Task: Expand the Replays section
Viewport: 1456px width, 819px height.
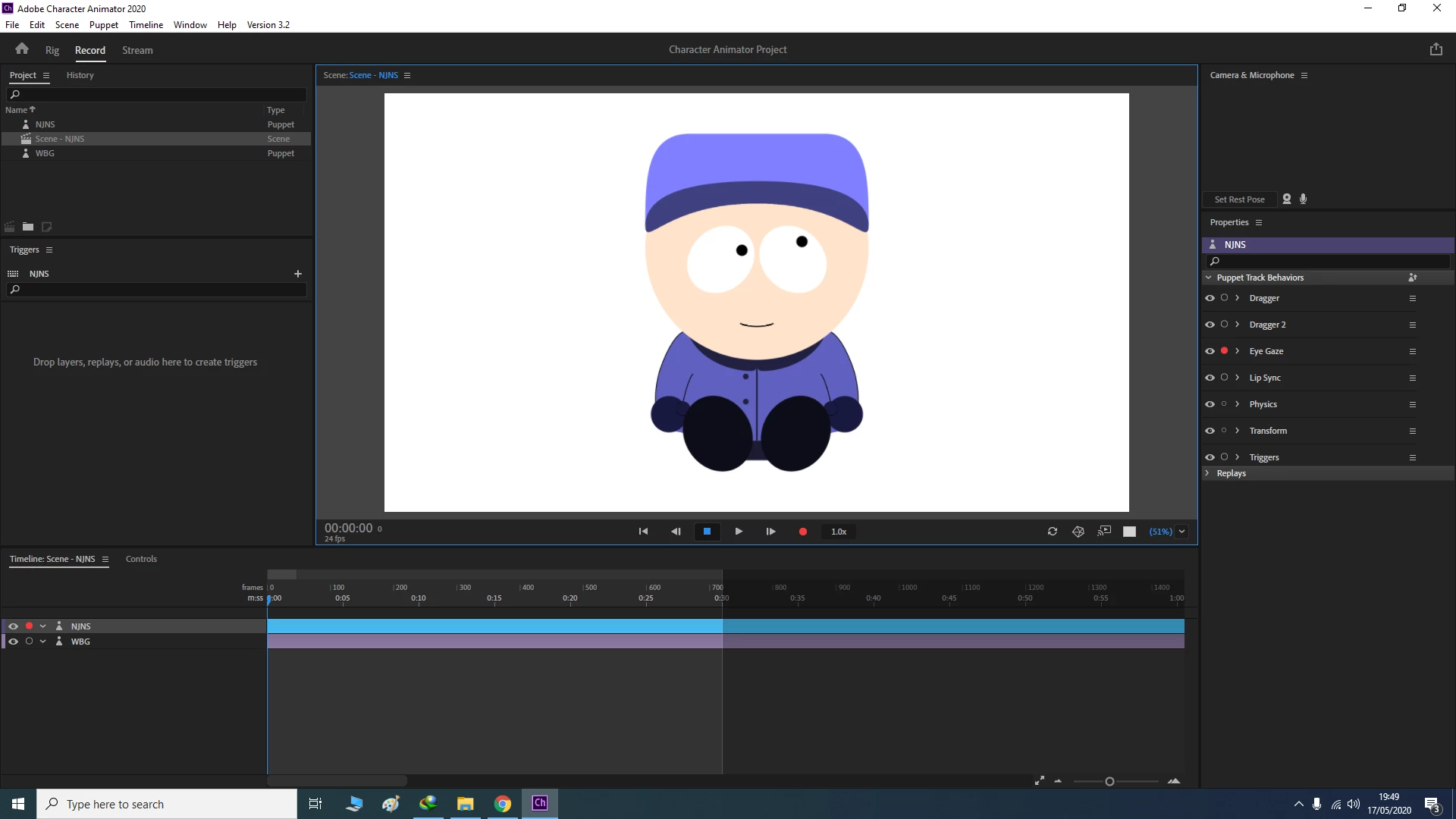Action: (1207, 473)
